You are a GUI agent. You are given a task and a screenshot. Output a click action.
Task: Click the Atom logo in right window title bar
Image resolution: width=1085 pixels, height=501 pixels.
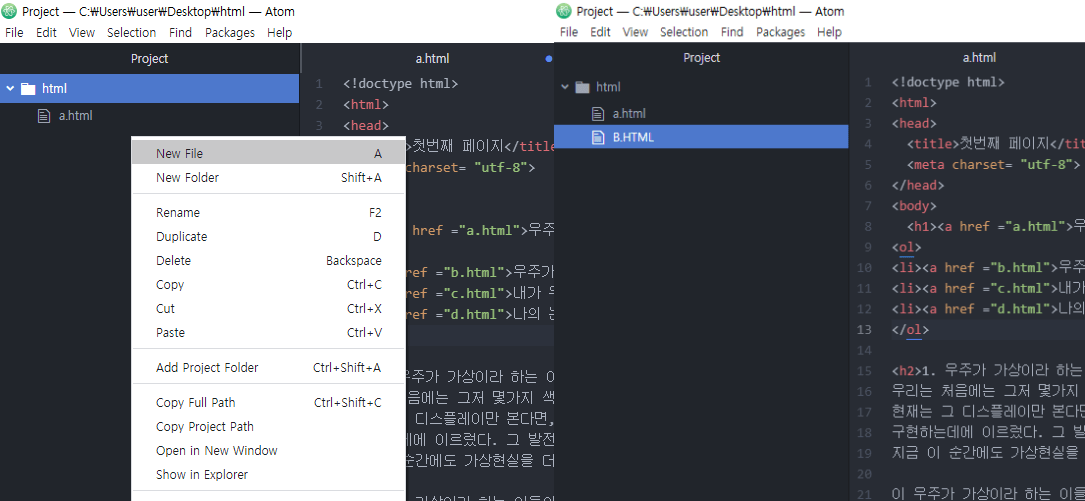coord(565,11)
